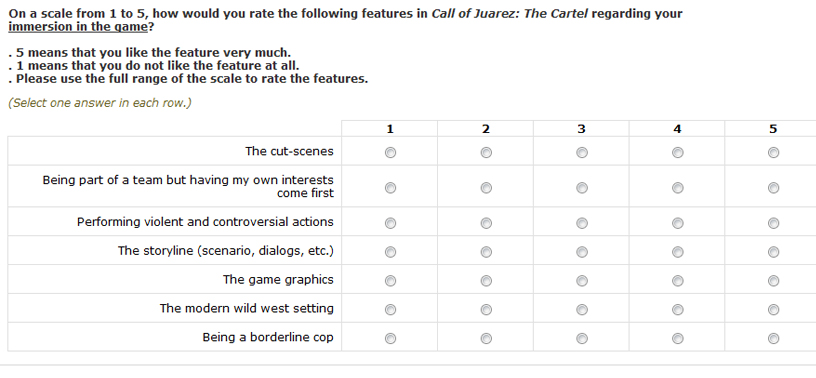Give the game graphics a 5
The height and width of the screenshot is (378, 816).
point(773,281)
